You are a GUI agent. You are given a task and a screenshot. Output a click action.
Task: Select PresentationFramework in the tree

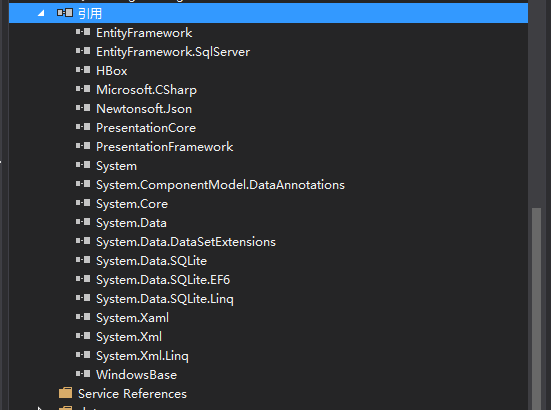point(164,147)
